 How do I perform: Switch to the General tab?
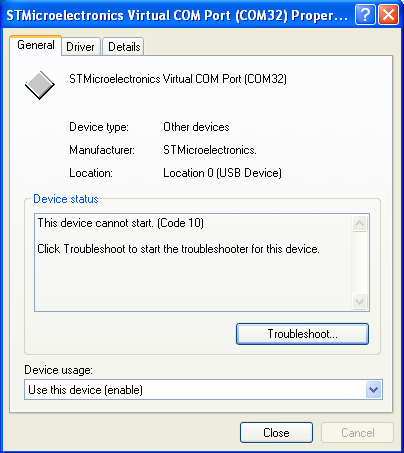tap(36, 45)
